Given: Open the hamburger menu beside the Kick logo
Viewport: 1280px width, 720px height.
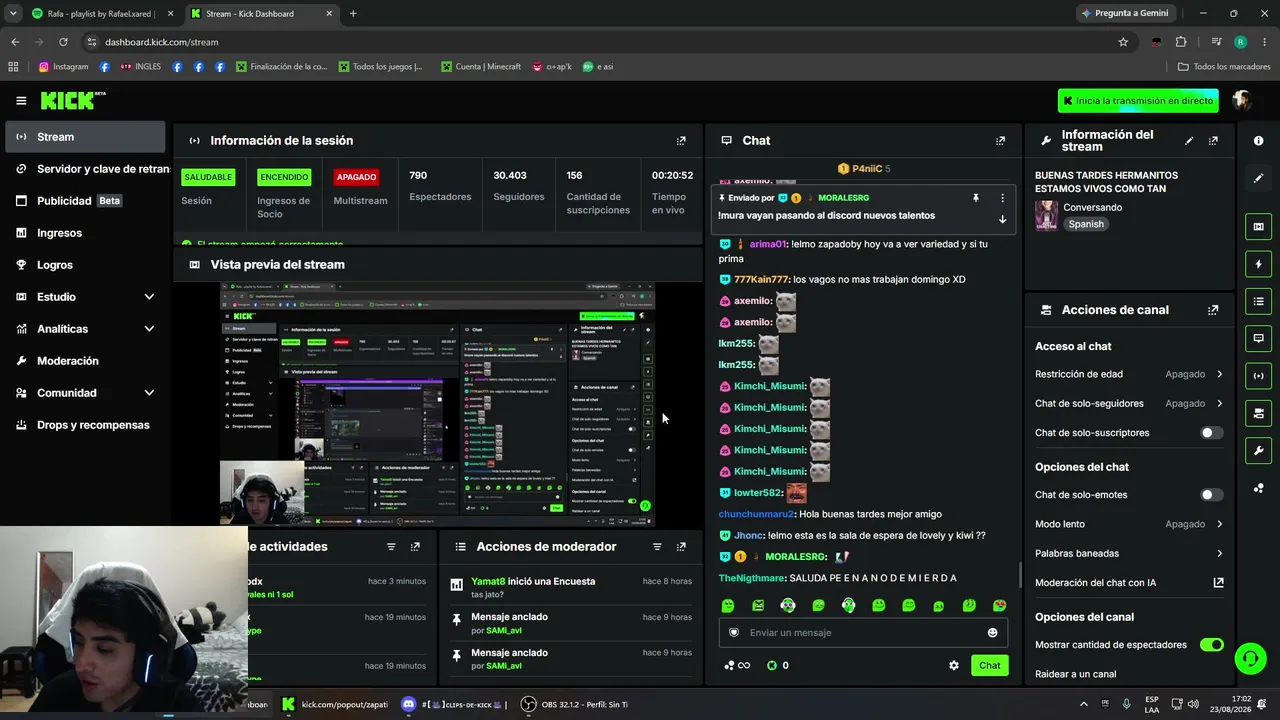Looking at the screenshot, I should [x=21, y=100].
